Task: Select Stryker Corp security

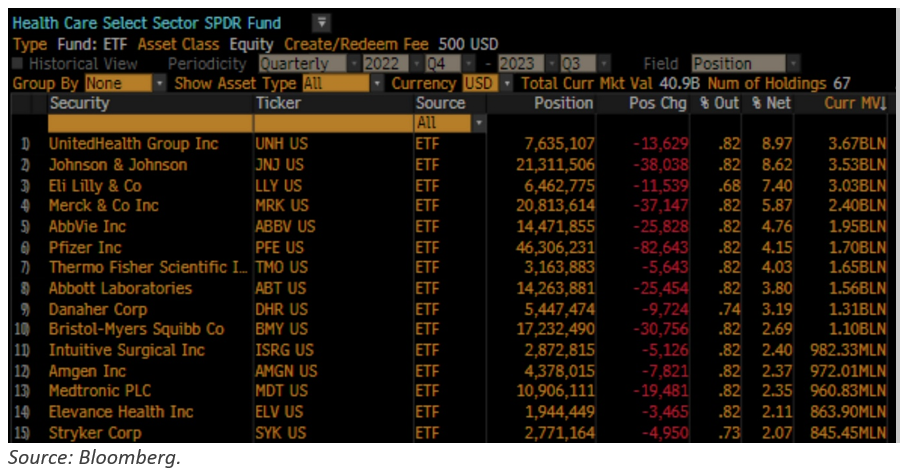Action: click(x=95, y=433)
